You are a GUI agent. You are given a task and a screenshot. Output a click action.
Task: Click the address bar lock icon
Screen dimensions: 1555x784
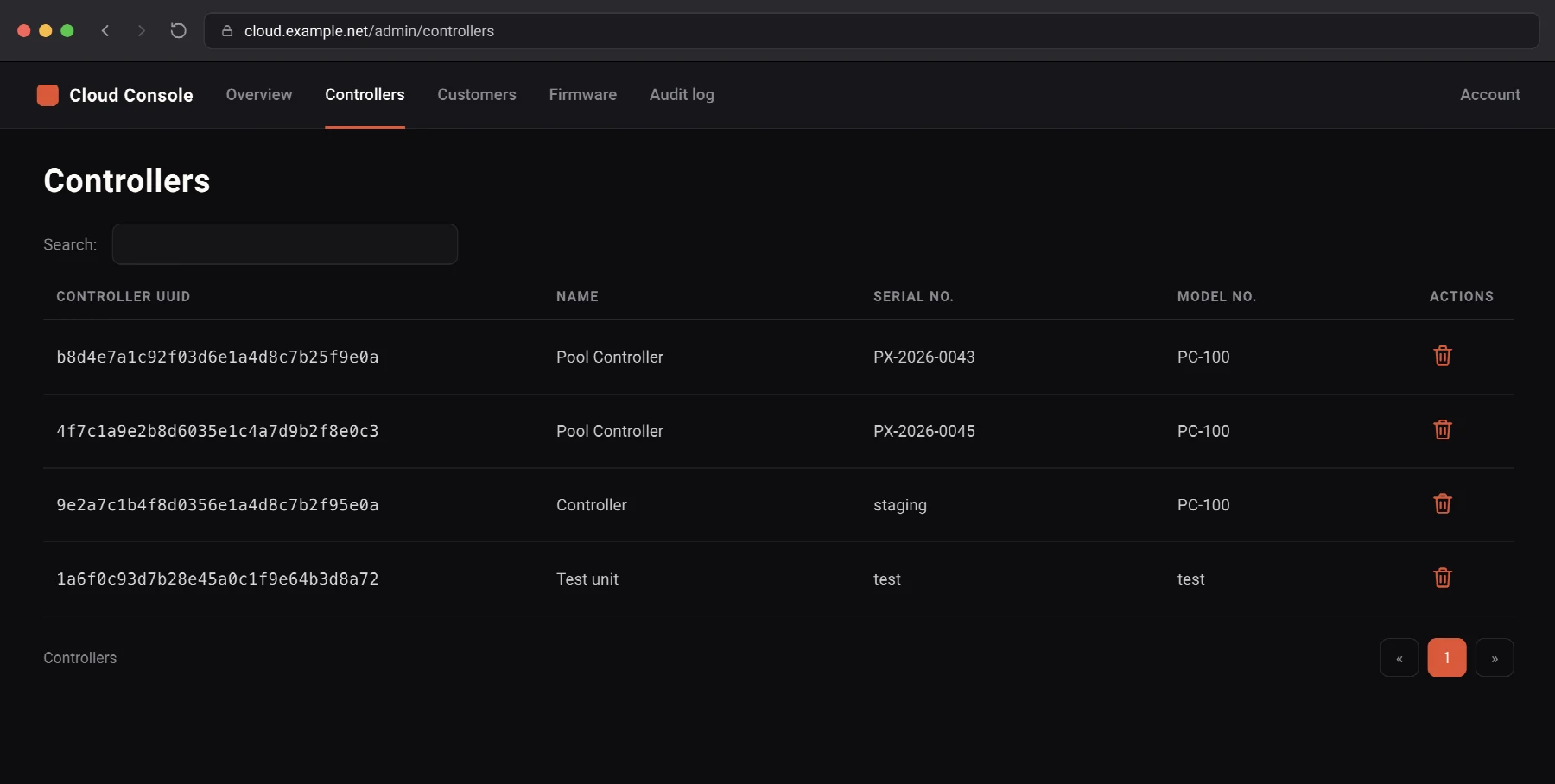(x=227, y=31)
